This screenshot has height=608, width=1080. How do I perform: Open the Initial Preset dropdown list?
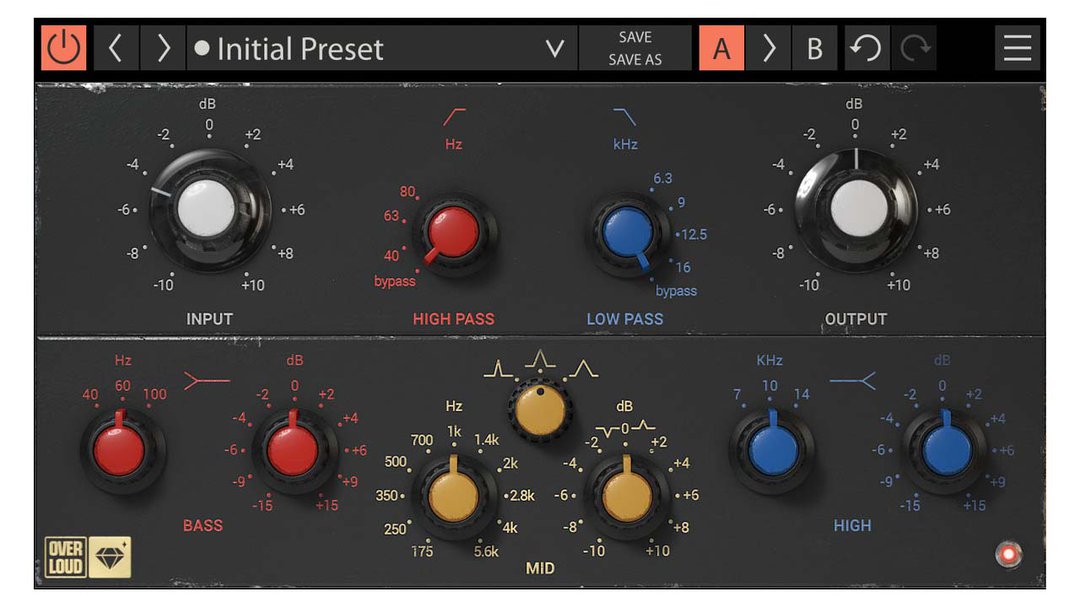(360, 48)
